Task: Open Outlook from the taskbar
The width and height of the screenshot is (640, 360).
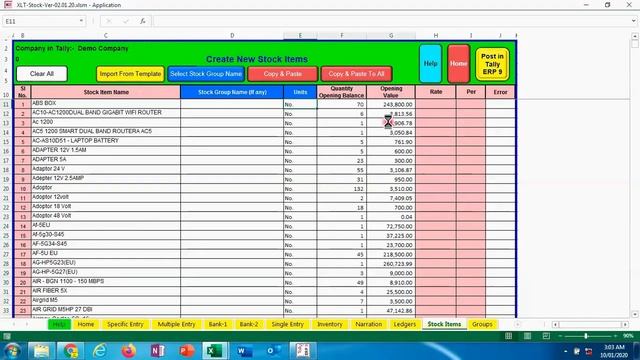Action: [x=273, y=351]
